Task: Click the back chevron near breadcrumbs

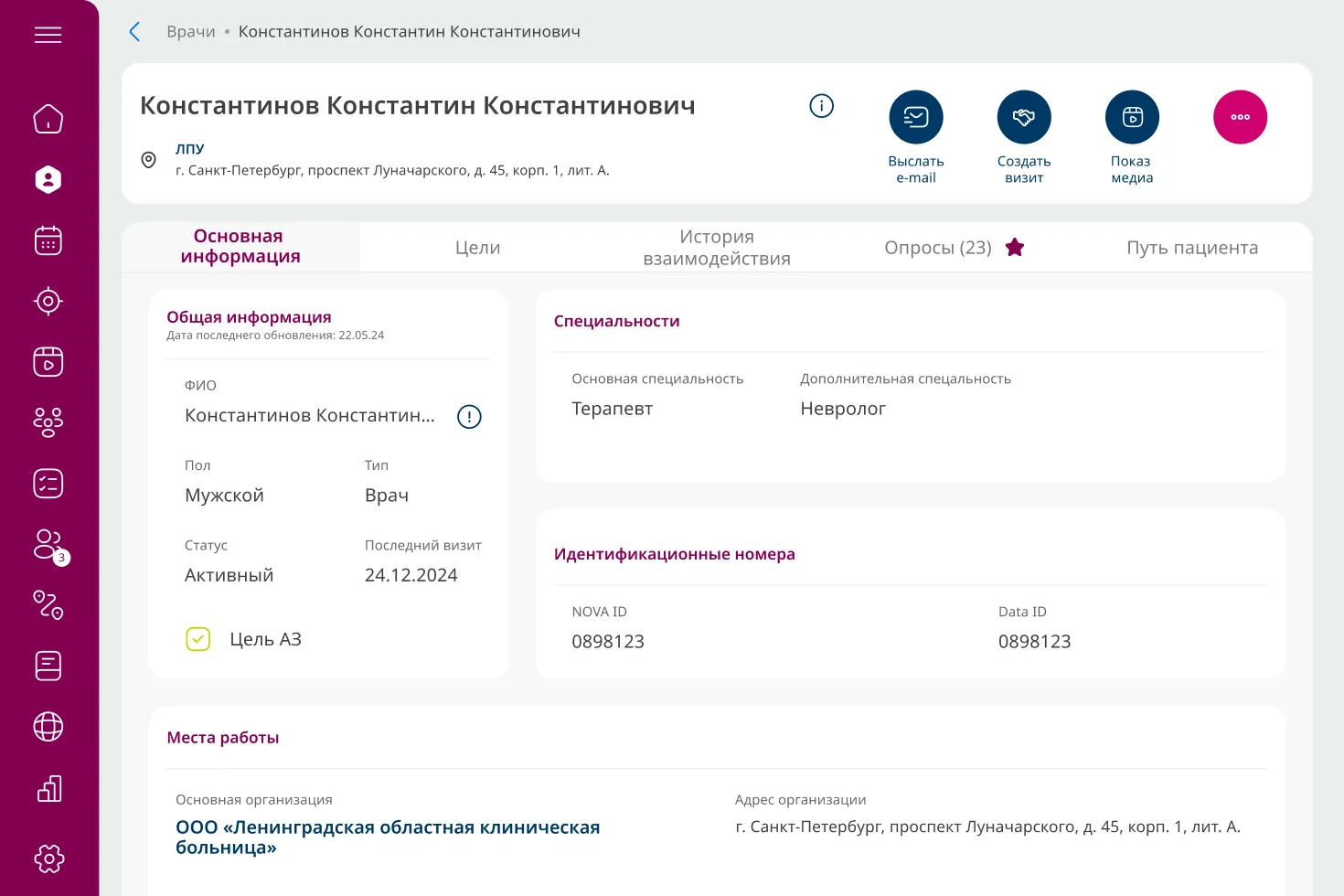Action: 134,31
